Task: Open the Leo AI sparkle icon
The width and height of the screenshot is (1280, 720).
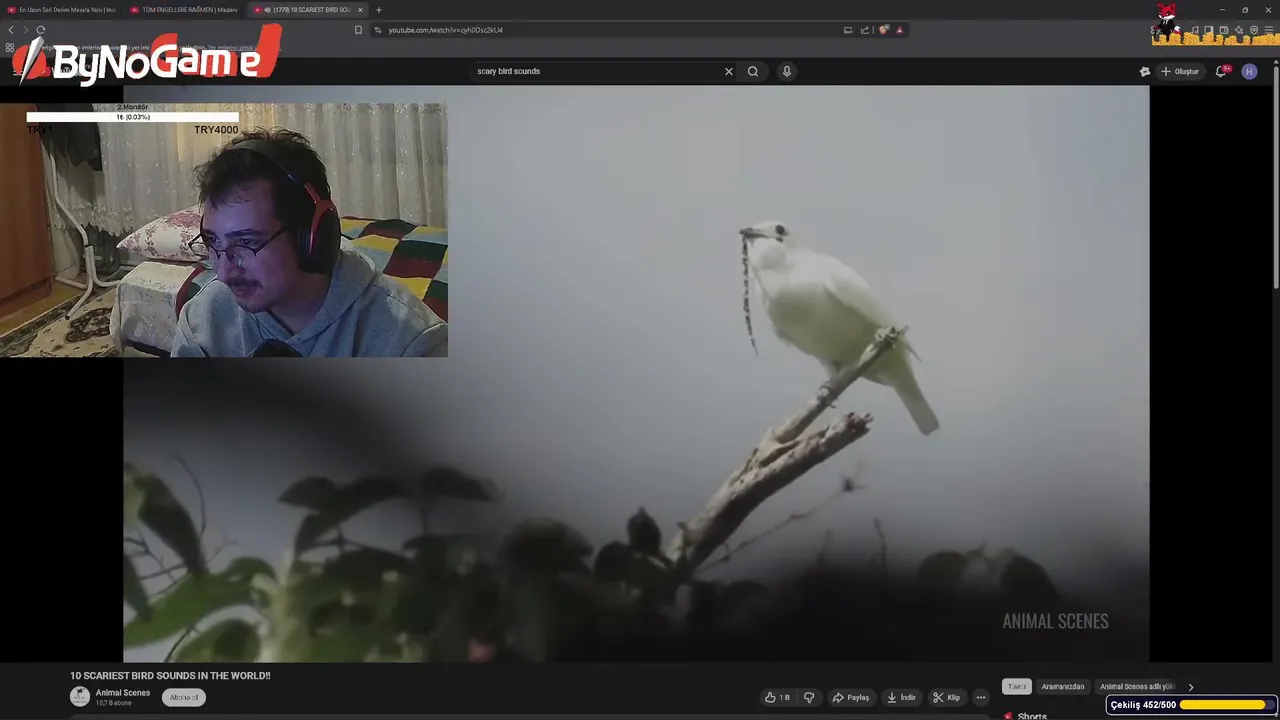Action: (1239, 30)
